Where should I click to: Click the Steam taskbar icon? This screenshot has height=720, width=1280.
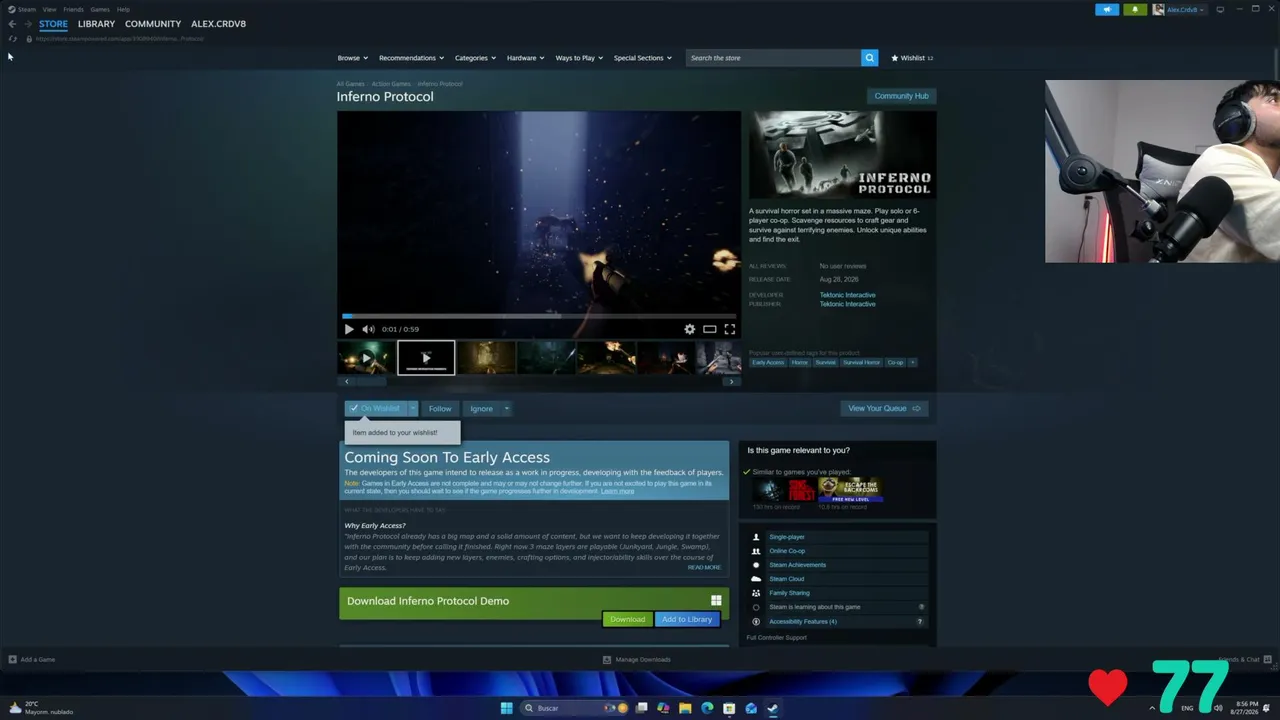tap(773, 708)
